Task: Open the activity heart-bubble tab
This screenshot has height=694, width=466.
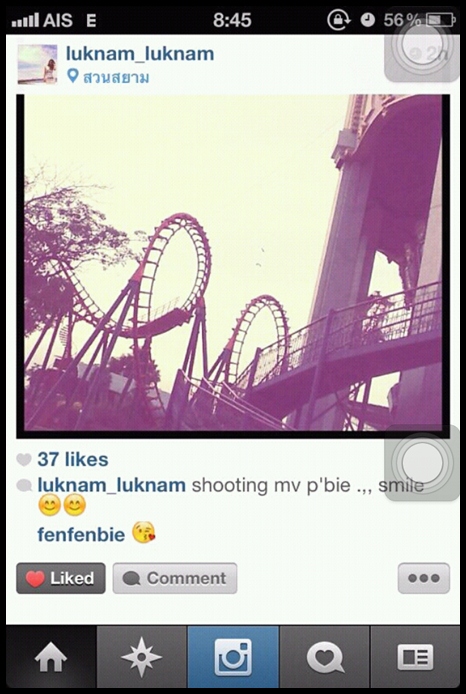Action: coord(324,658)
